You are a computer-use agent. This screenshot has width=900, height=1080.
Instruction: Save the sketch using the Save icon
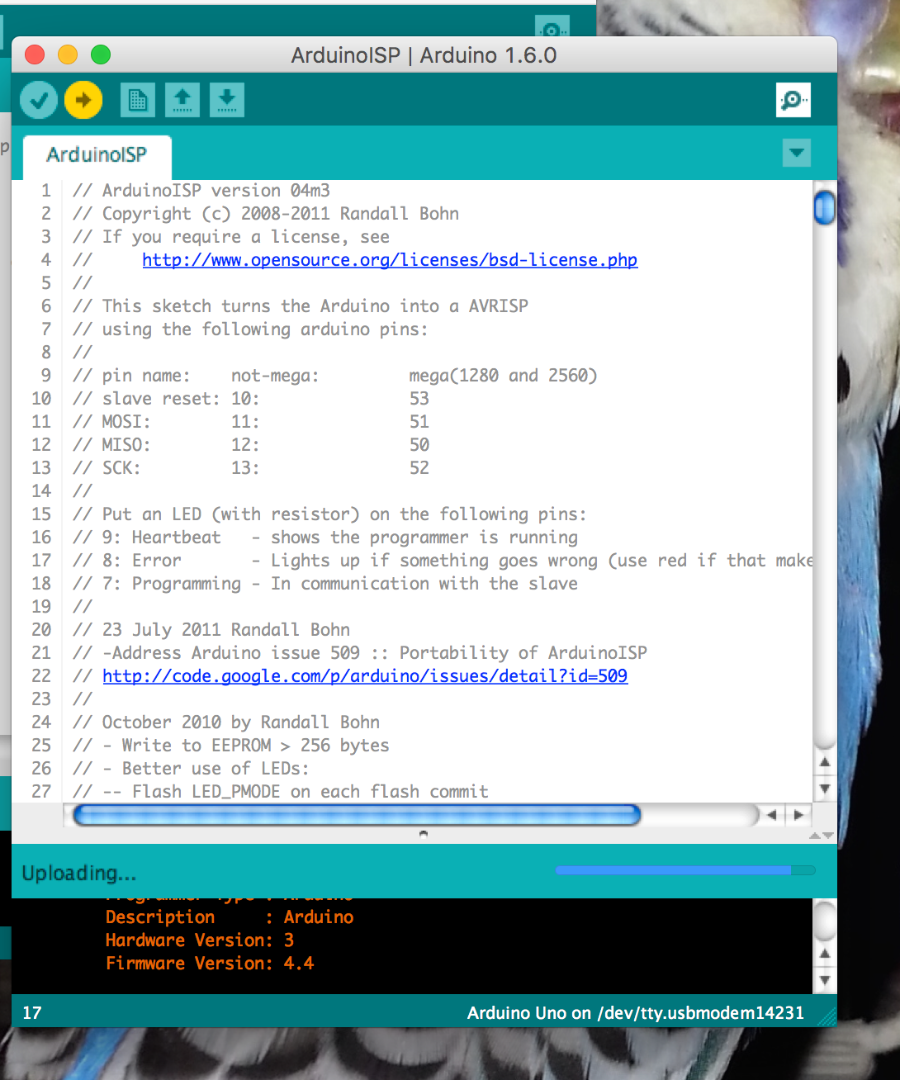click(x=226, y=99)
